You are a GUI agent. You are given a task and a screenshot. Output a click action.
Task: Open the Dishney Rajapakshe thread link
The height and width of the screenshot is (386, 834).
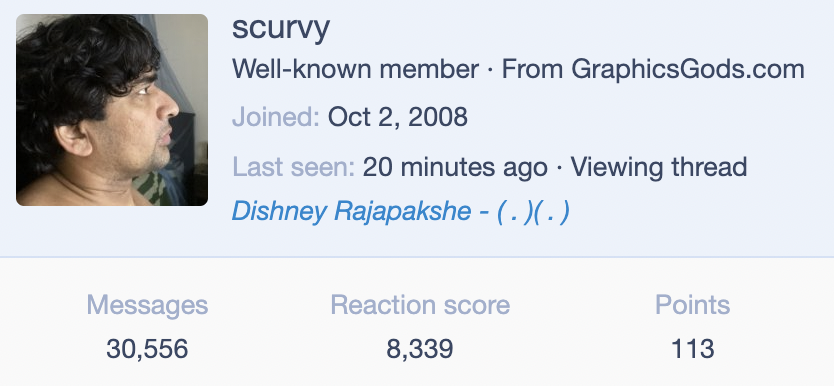click(x=401, y=212)
